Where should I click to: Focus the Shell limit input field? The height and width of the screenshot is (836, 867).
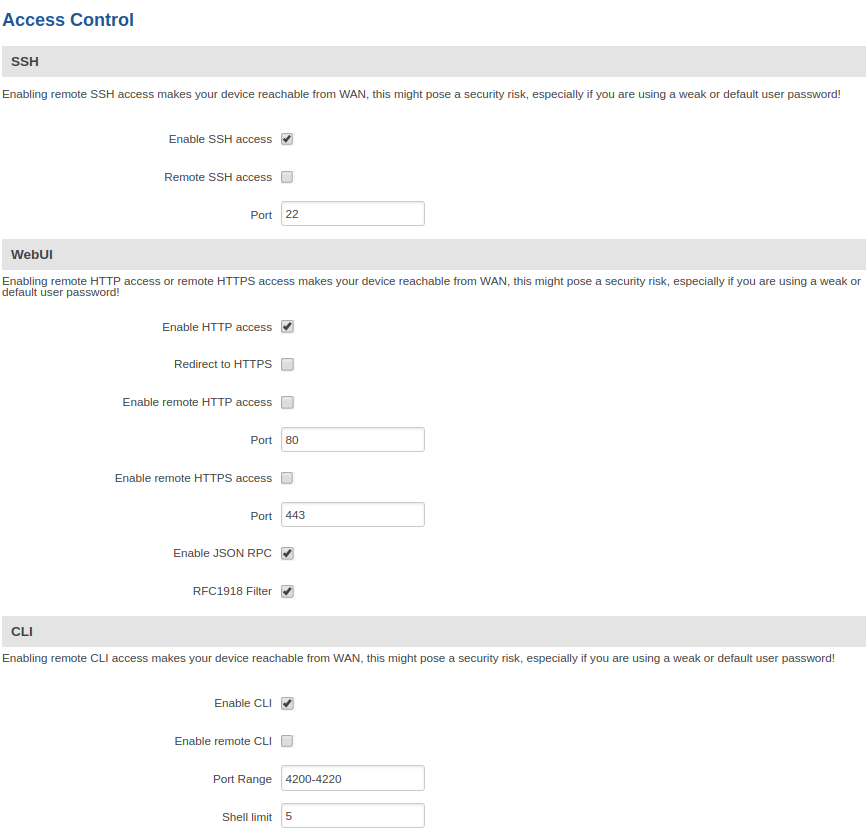click(352, 816)
